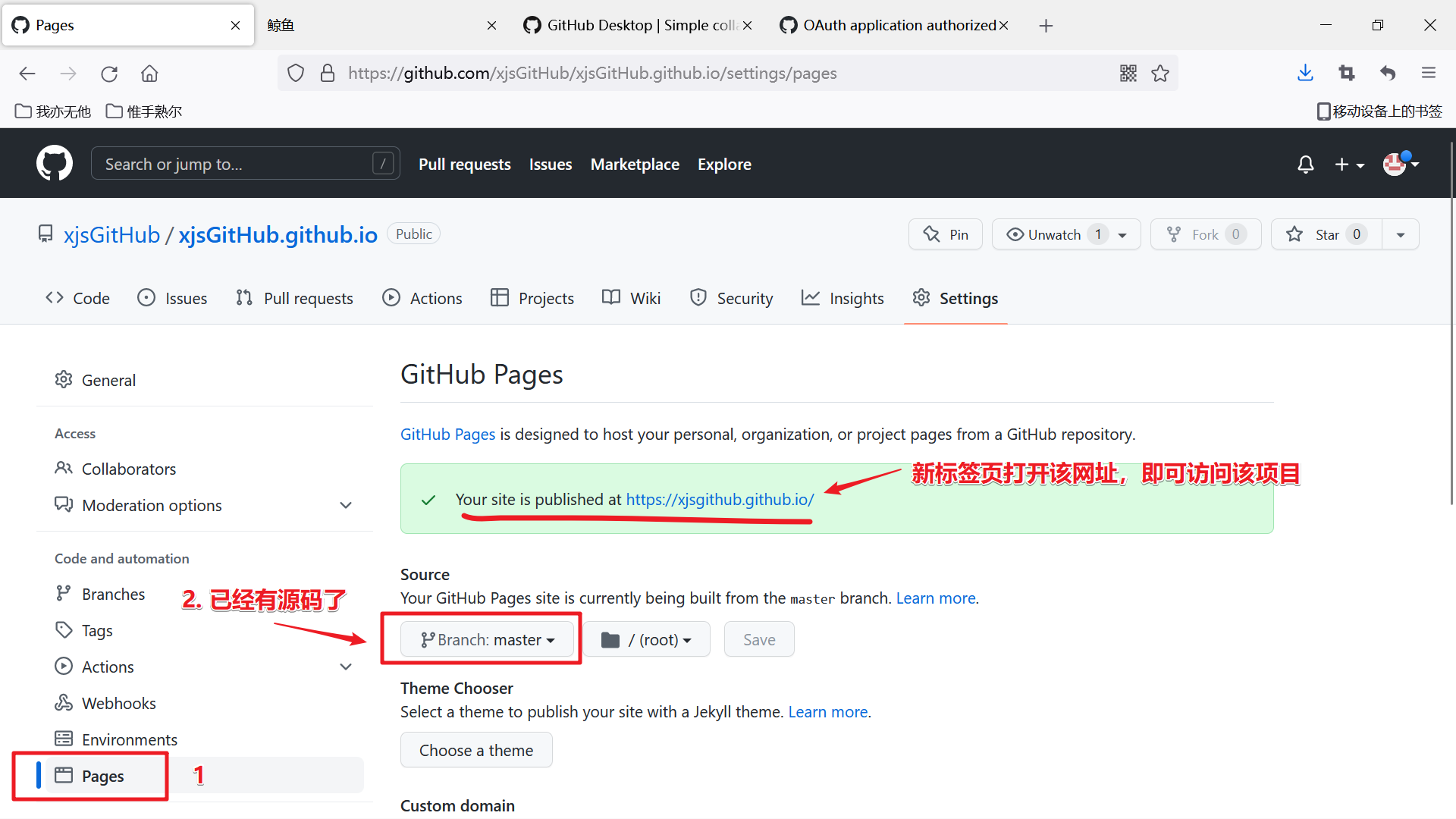Open Environments in sidebar
Screen dimensions: 1456x819
pyautogui.click(x=205, y=739)
